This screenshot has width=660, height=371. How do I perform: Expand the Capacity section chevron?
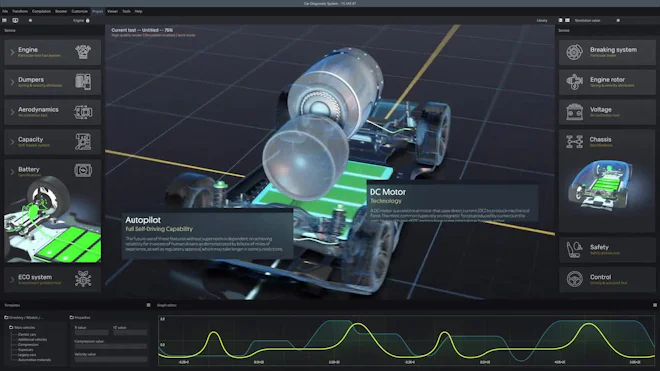(x=12, y=142)
